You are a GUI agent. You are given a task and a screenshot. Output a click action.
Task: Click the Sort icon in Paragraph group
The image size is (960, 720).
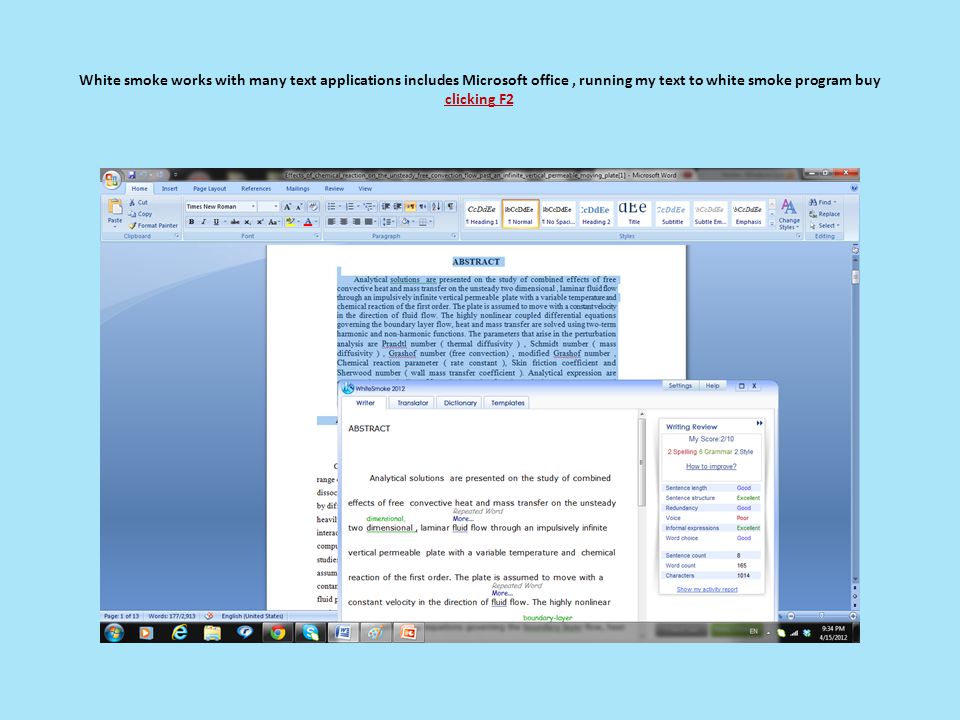pyautogui.click(x=436, y=207)
